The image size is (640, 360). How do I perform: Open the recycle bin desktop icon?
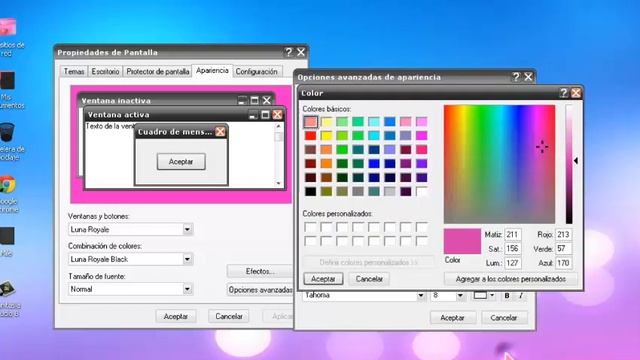point(7,132)
